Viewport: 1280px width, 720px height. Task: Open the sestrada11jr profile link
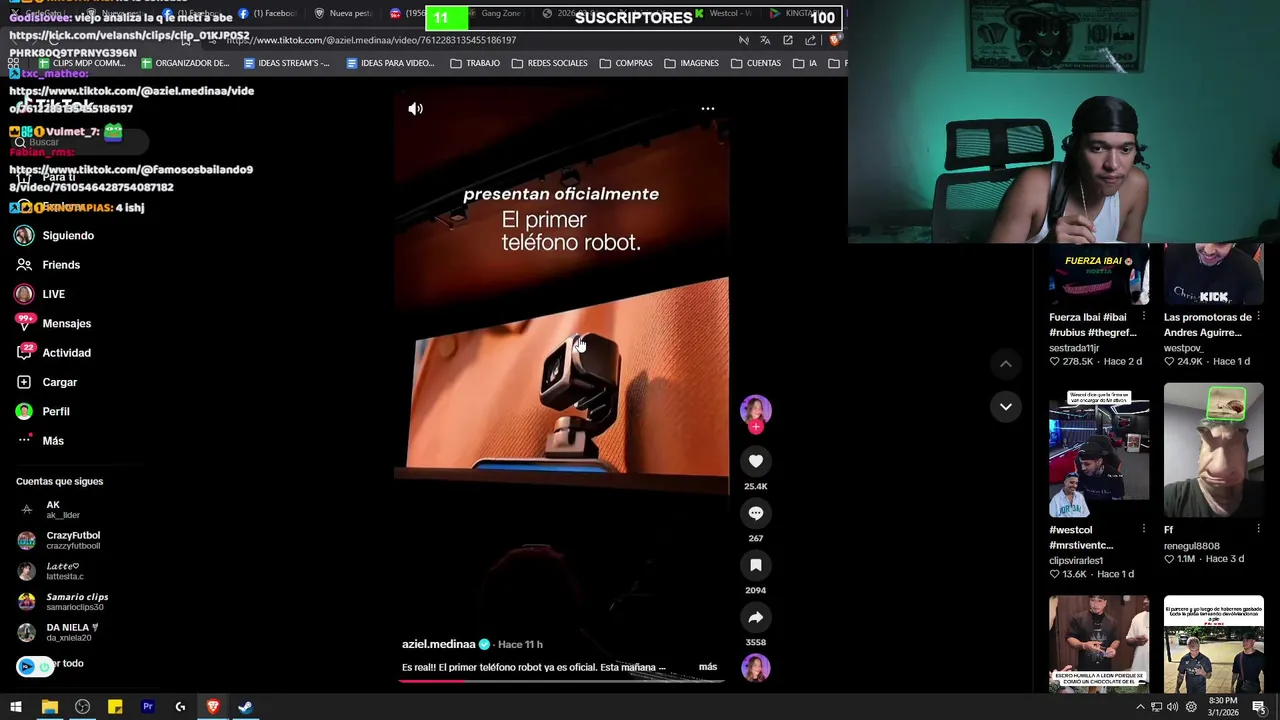coord(1074,348)
